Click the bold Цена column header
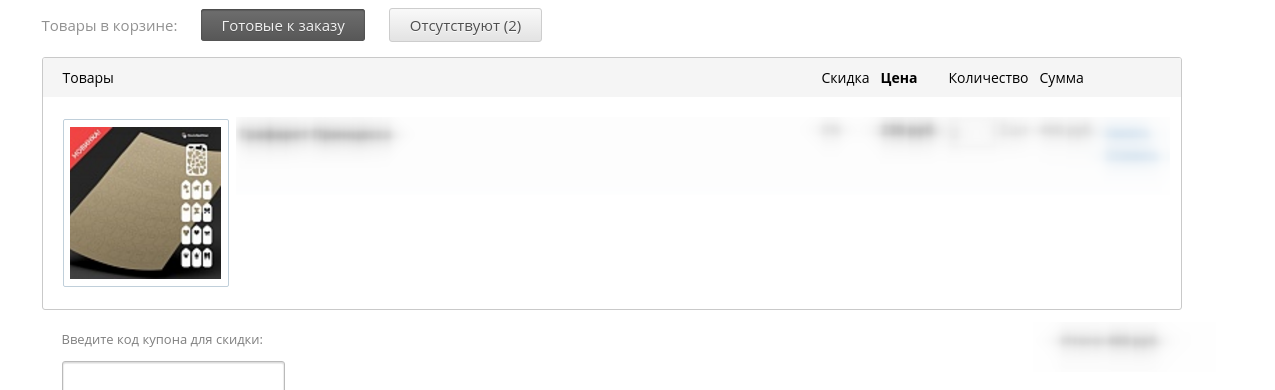This screenshot has height=390, width=1275. pyautogui.click(x=899, y=78)
